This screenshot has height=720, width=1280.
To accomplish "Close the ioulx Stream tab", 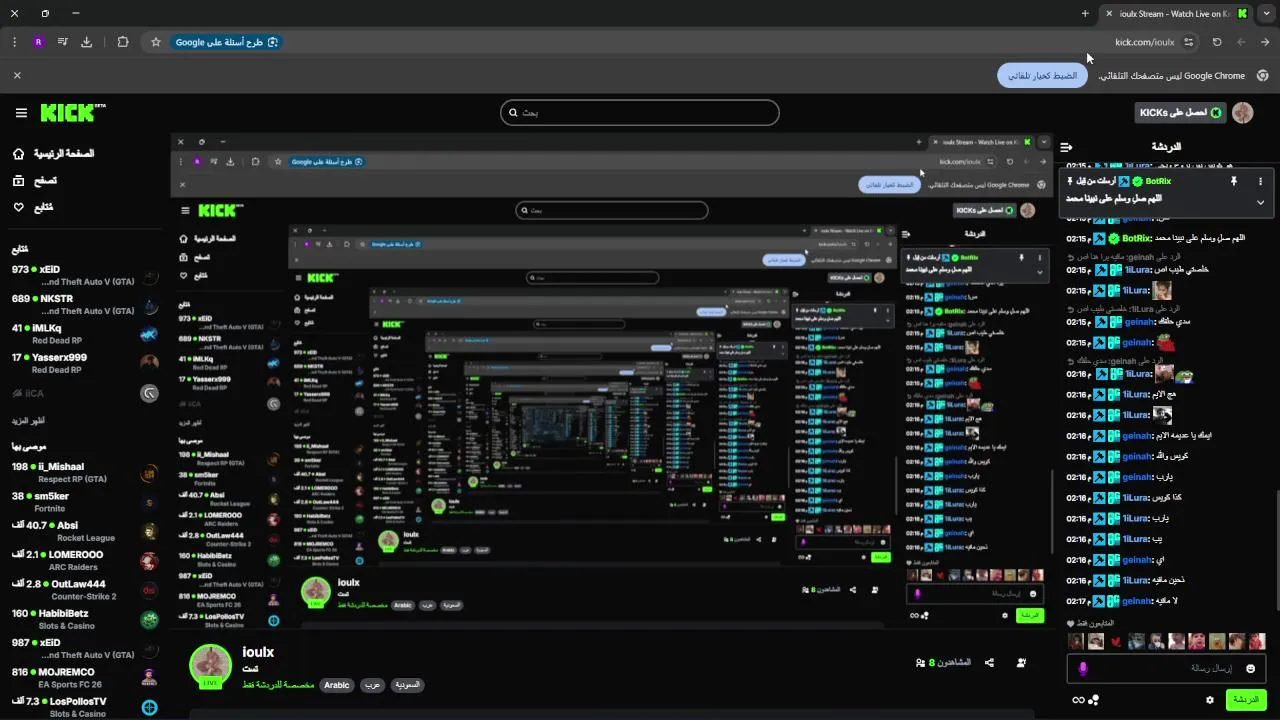I will click(x=1108, y=13).
